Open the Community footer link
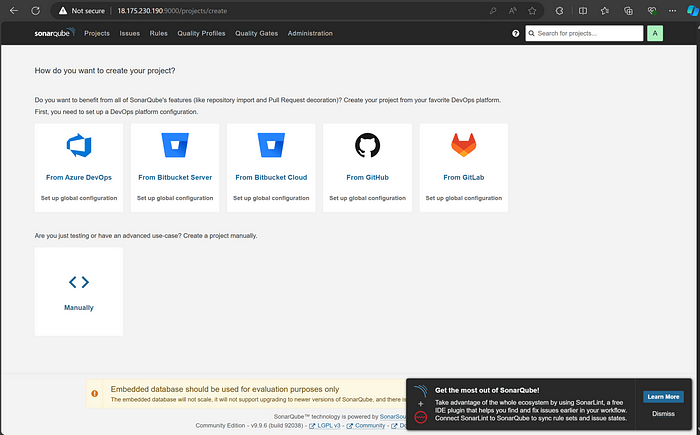This screenshot has height=435, width=700. click(x=366, y=426)
